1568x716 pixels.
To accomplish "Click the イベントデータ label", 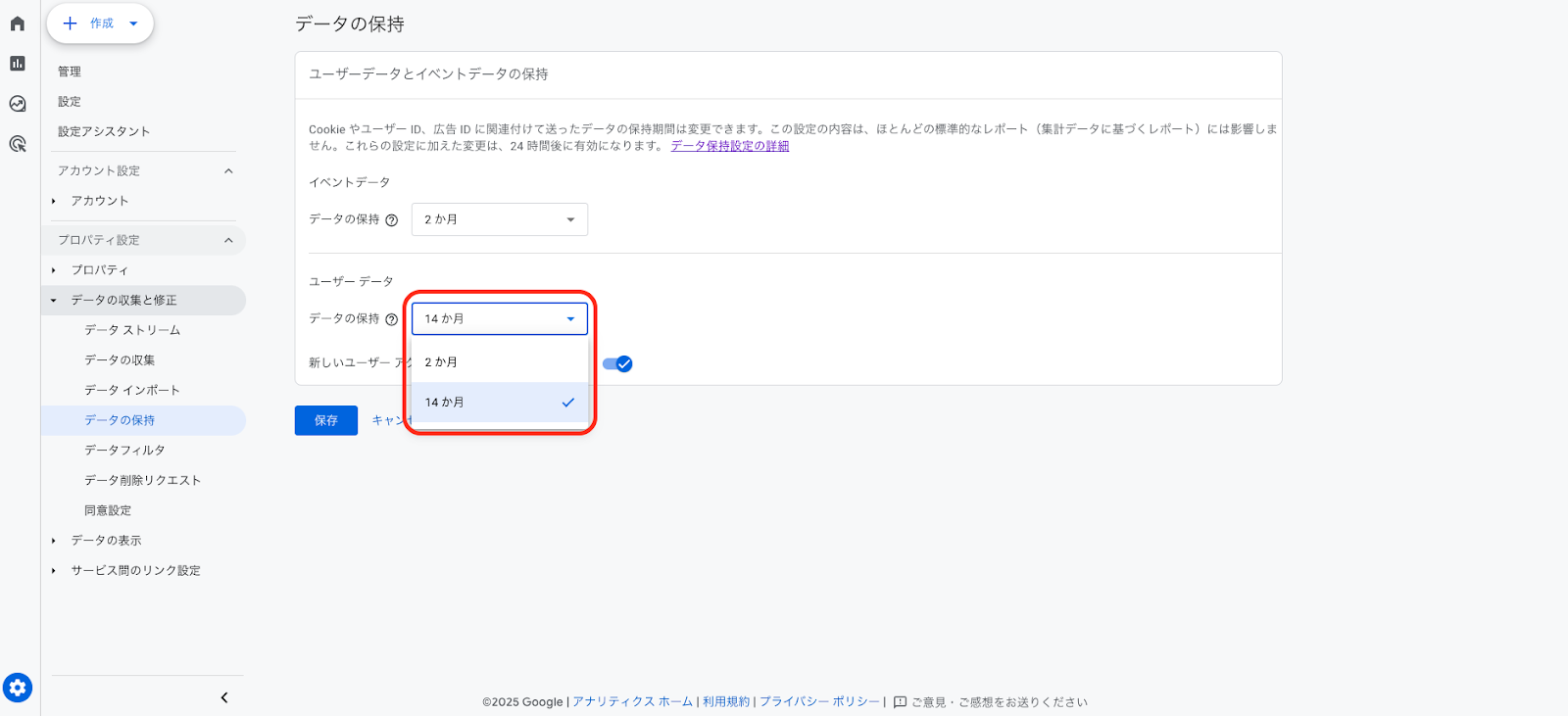I will [350, 183].
